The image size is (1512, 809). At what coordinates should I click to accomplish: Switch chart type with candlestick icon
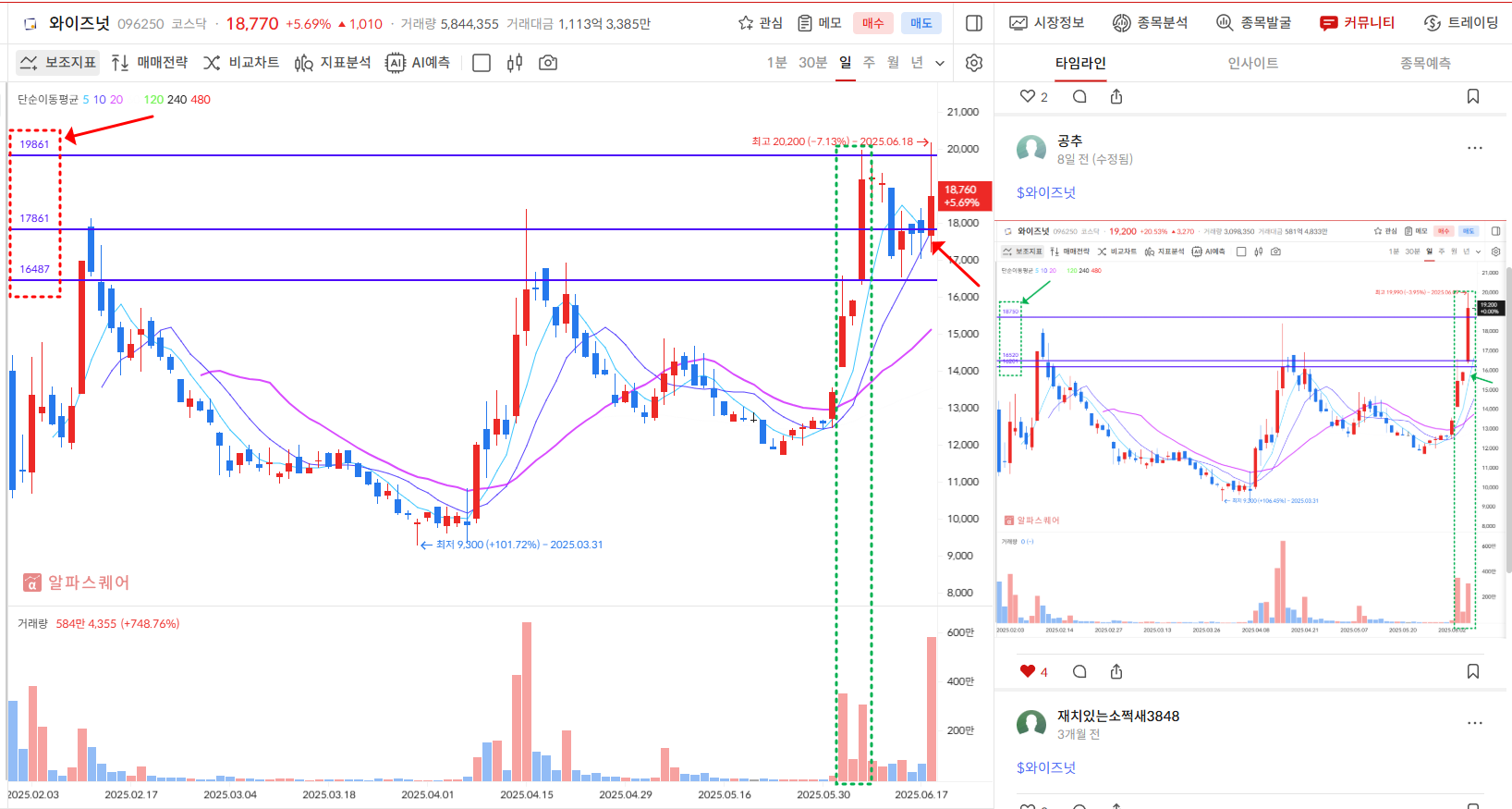click(x=515, y=63)
